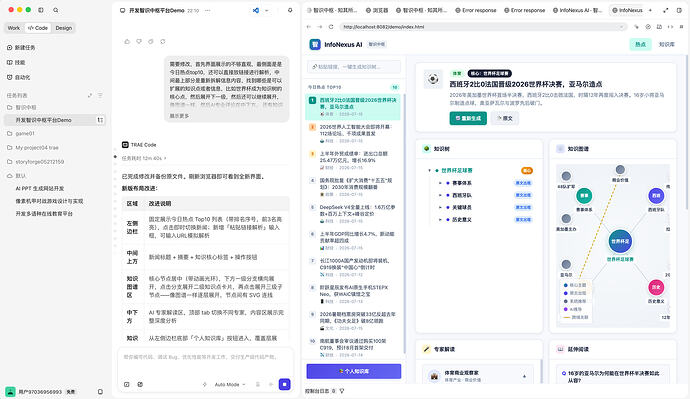This screenshot has height=399, width=690.
Task: Reload the localhost page in the browser
Action: [331, 27]
